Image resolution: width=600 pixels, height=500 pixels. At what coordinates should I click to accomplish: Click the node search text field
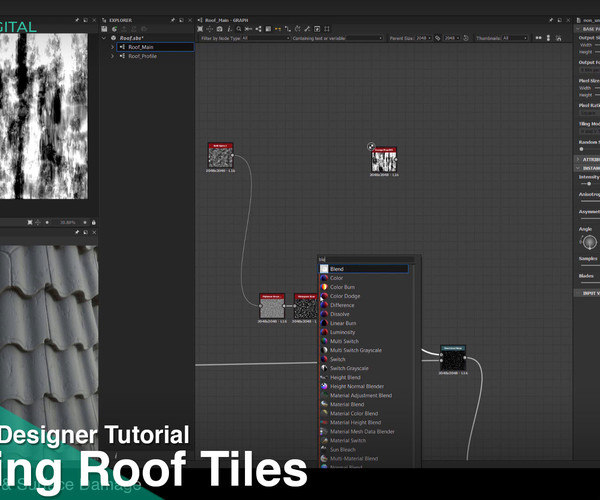[366, 259]
